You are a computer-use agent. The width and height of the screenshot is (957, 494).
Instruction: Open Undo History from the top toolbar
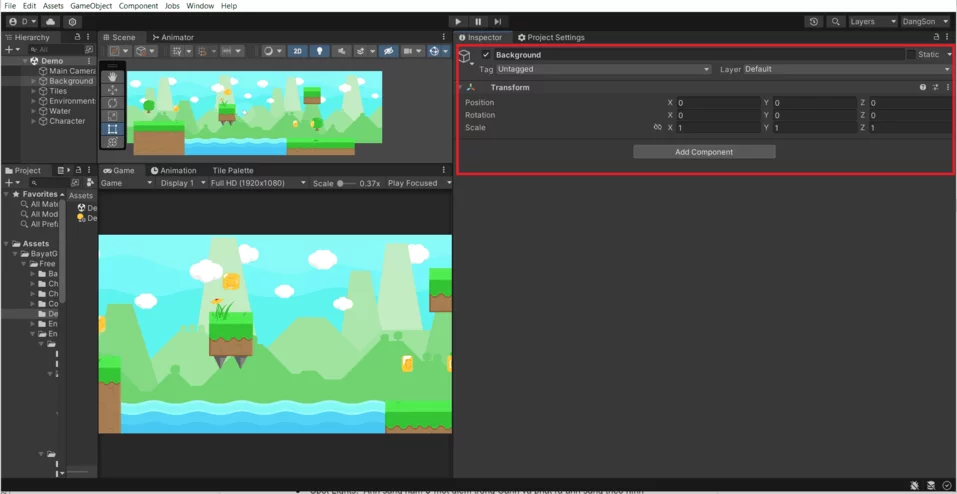click(x=814, y=21)
